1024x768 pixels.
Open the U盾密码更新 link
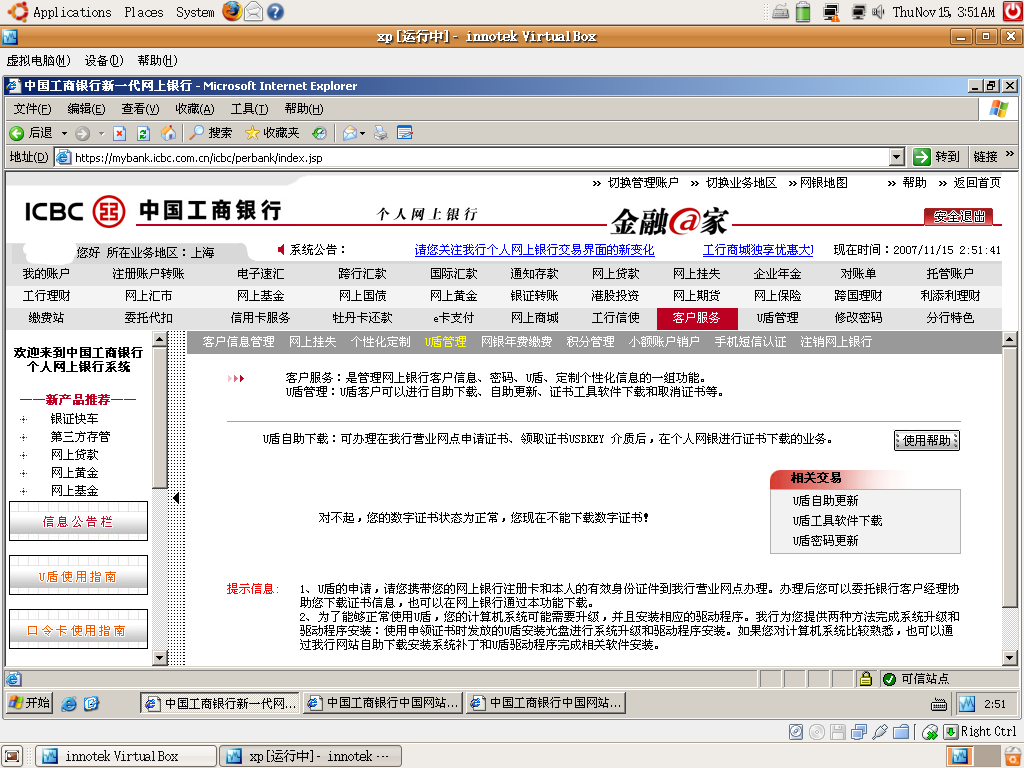(x=825, y=541)
